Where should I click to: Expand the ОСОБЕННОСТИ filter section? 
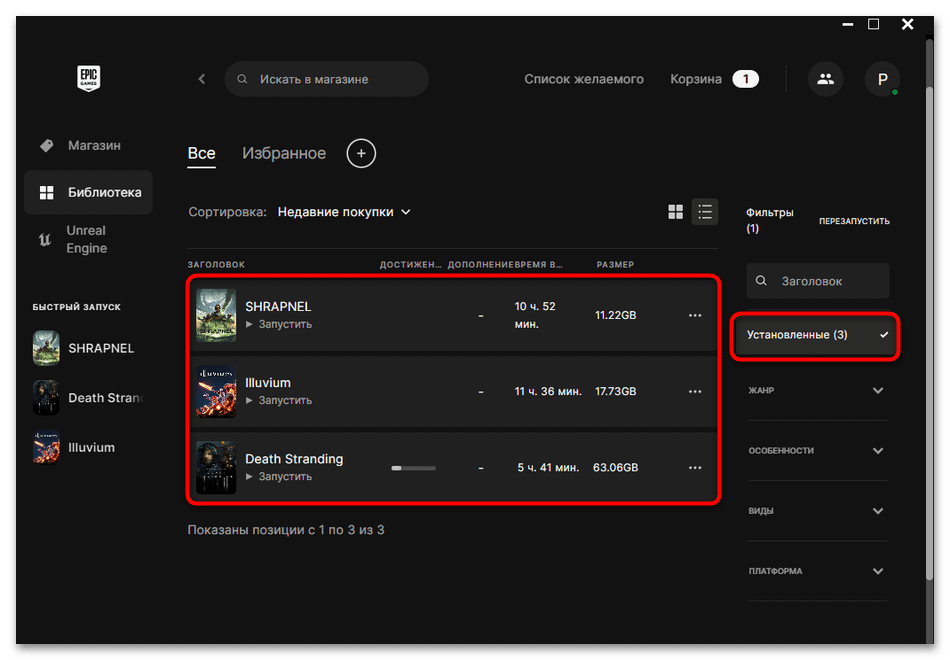(x=818, y=451)
